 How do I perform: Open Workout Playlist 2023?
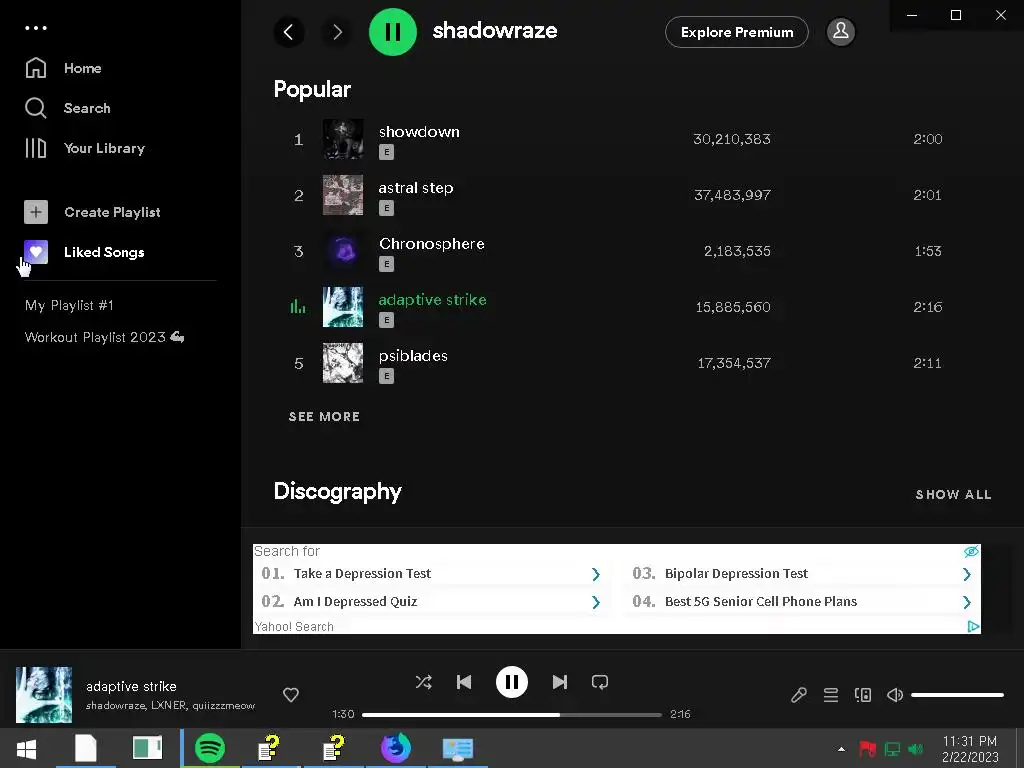click(104, 337)
